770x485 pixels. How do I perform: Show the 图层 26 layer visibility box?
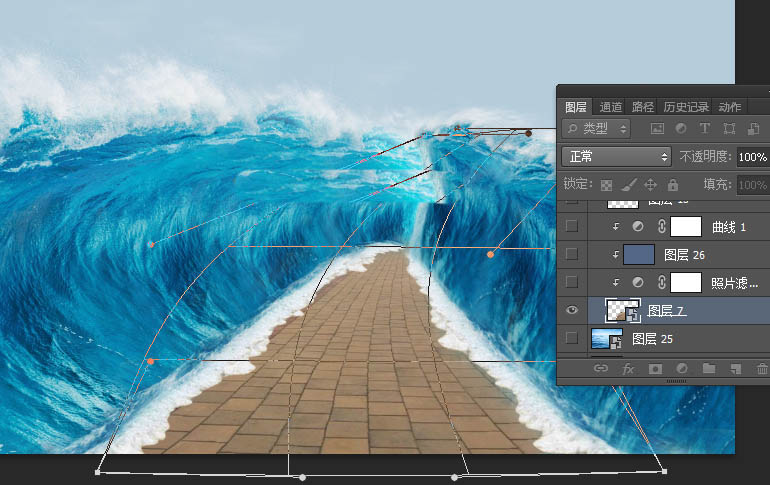(572, 254)
